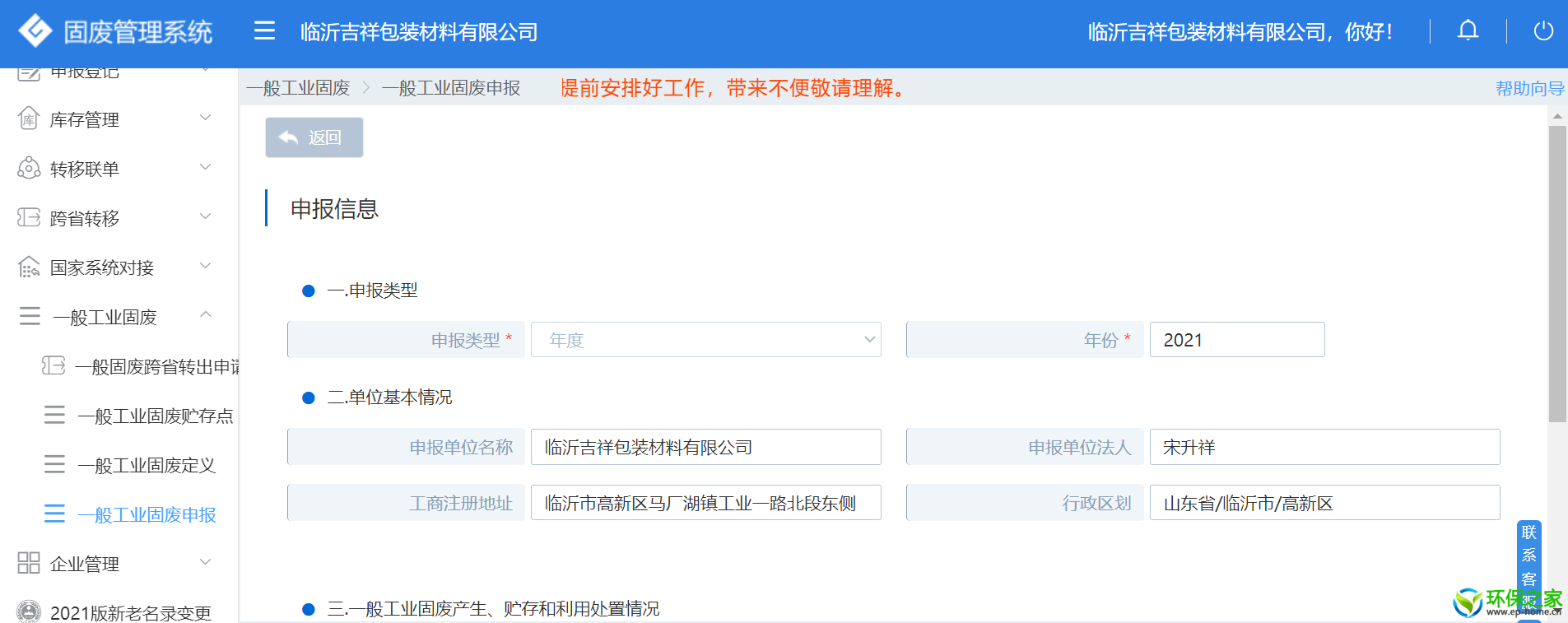Click the 国家系统对接 building icon

tap(29, 267)
